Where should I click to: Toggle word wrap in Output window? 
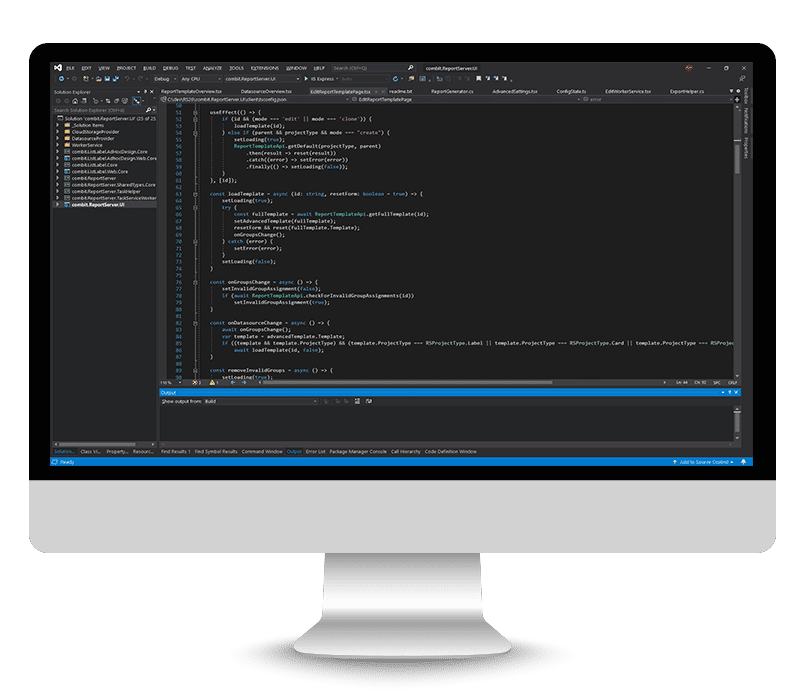pyautogui.click(x=369, y=402)
